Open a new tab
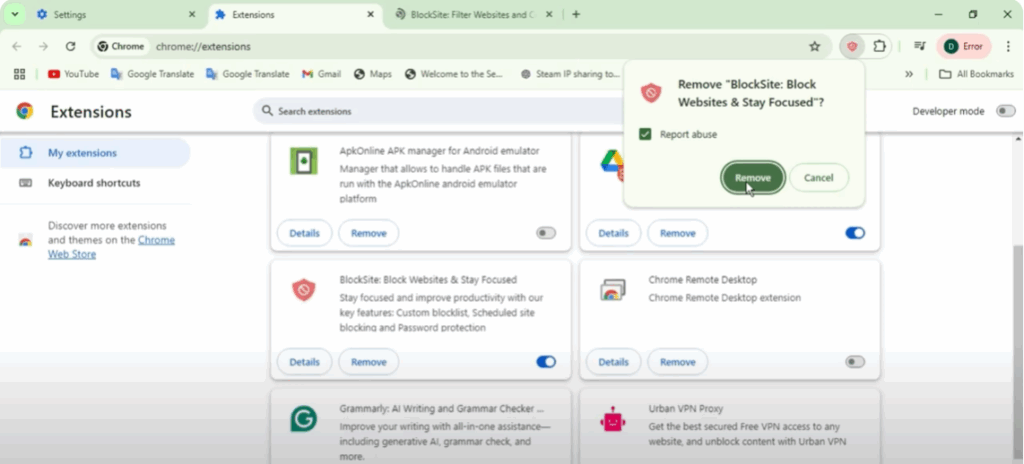This screenshot has width=1024, height=464. pyautogui.click(x=576, y=14)
